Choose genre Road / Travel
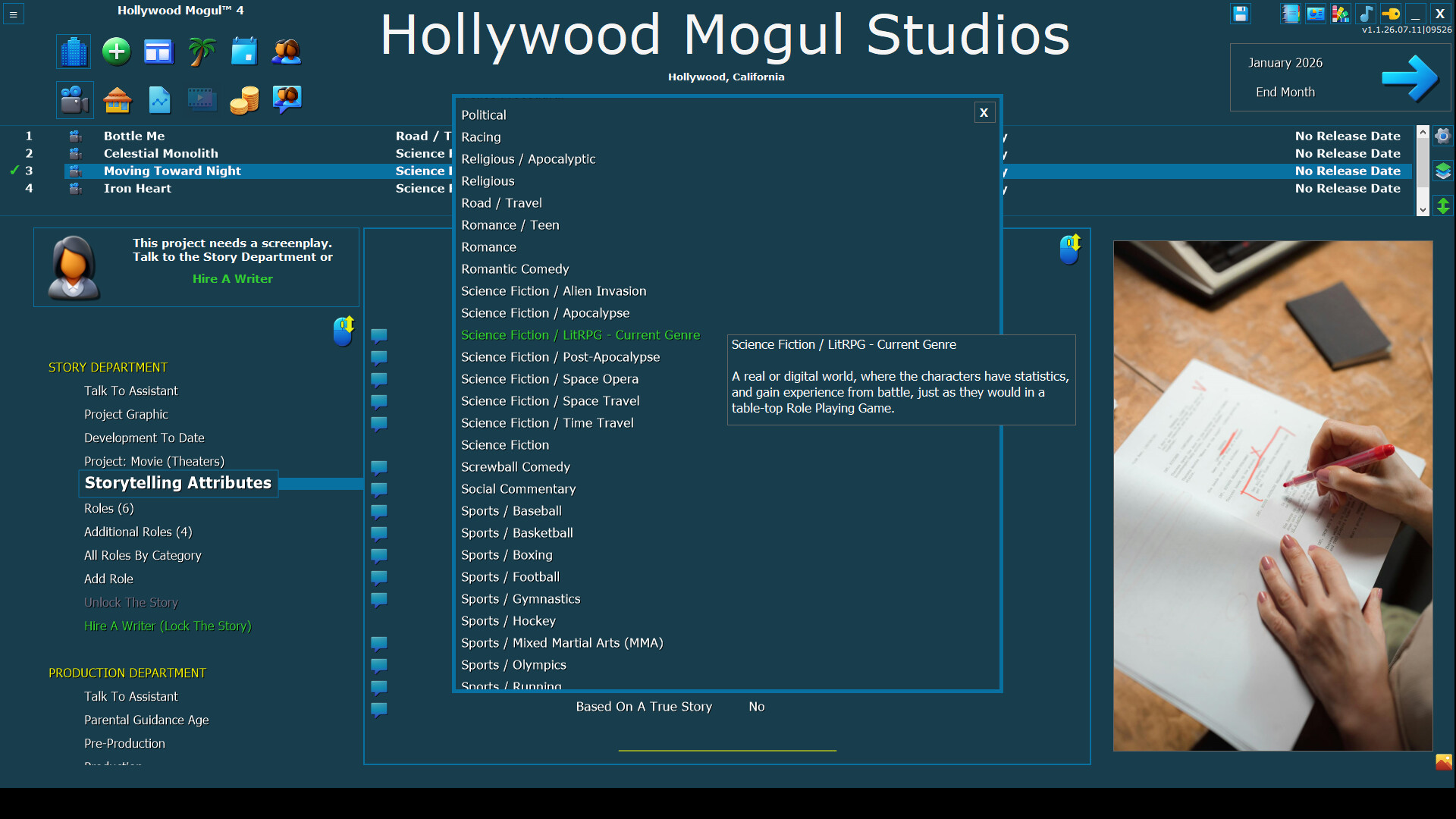1456x819 pixels. pyautogui.click(x=501, y=203)
